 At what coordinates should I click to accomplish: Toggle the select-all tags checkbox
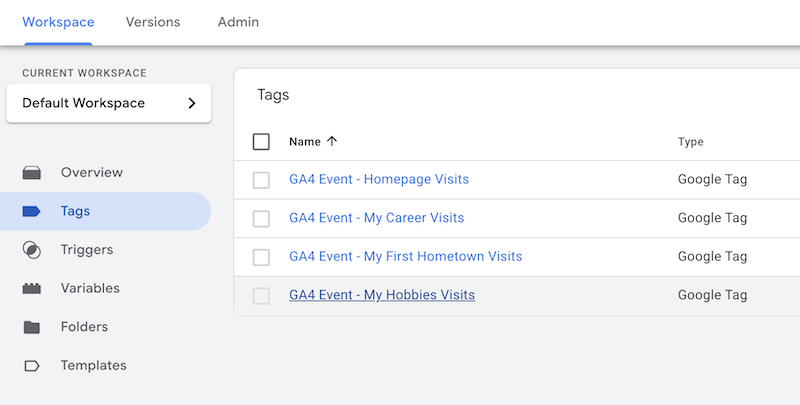click(261, 142)
